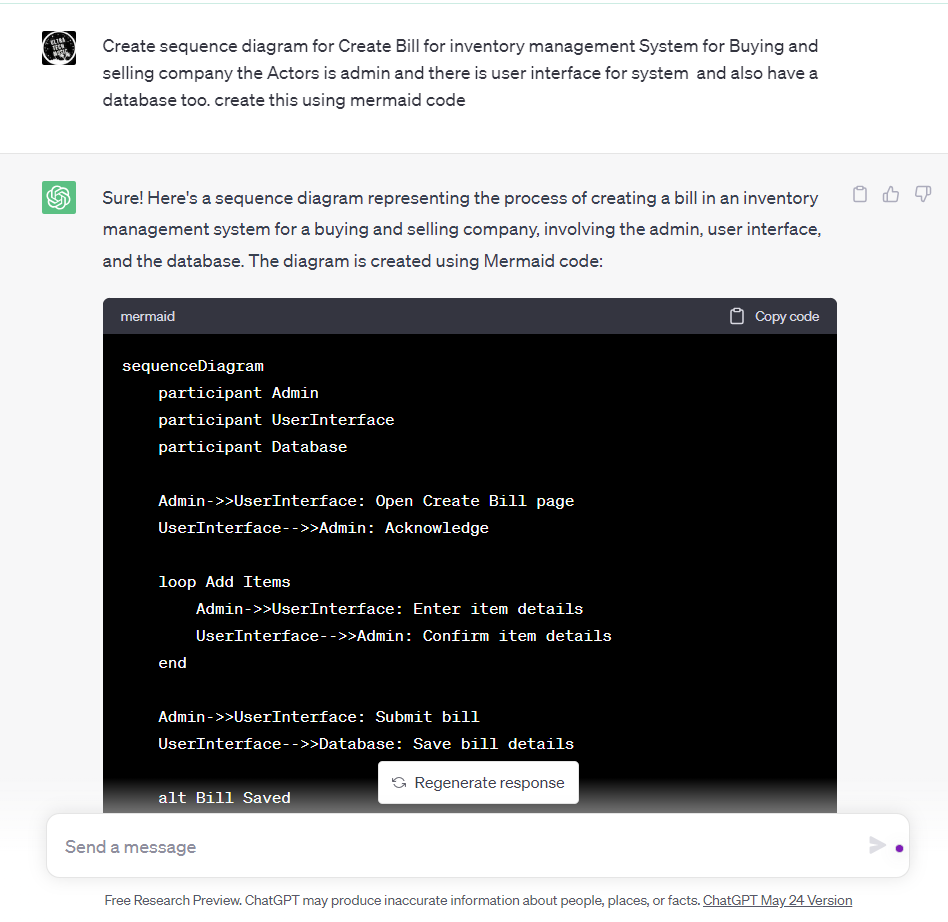Click the green ChatGPT logo avatar
The height and width of the screenshot is (922, 948).
click(x=58, y=198)
